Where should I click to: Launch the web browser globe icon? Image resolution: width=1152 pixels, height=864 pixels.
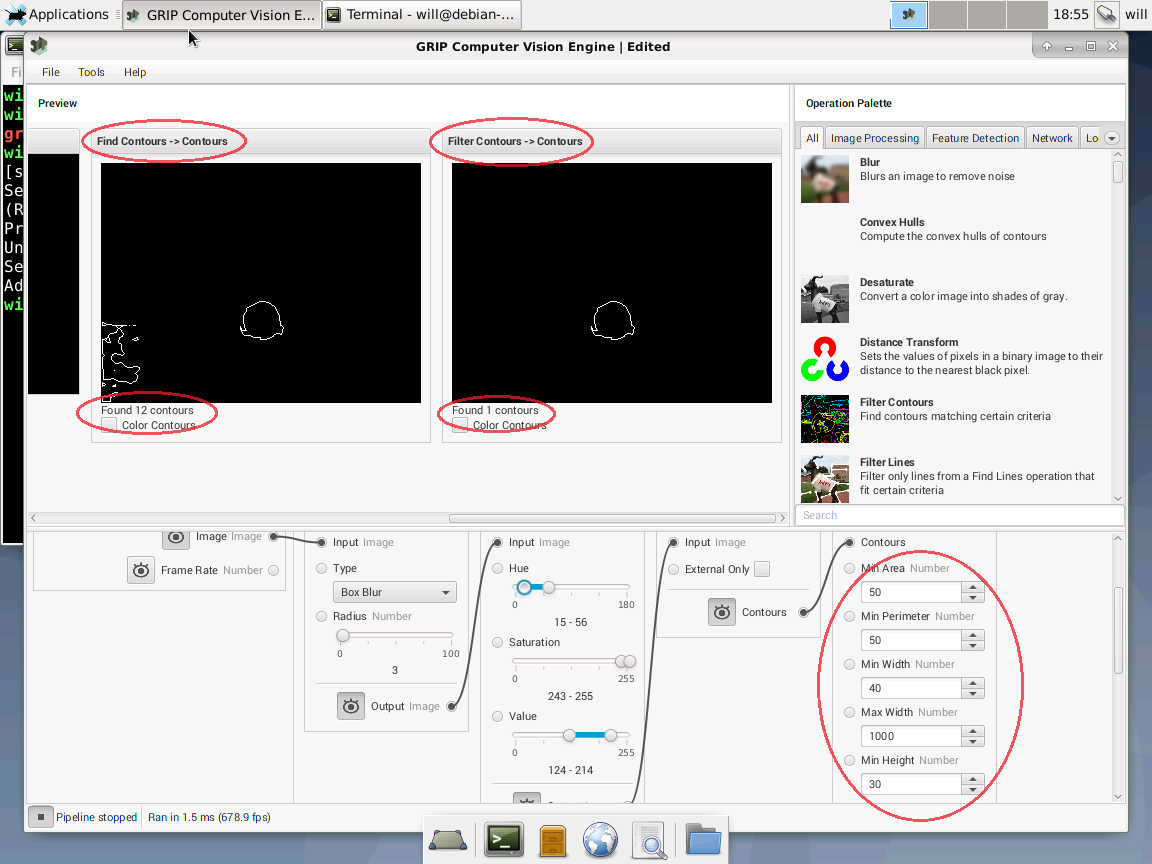coord(600,840)
